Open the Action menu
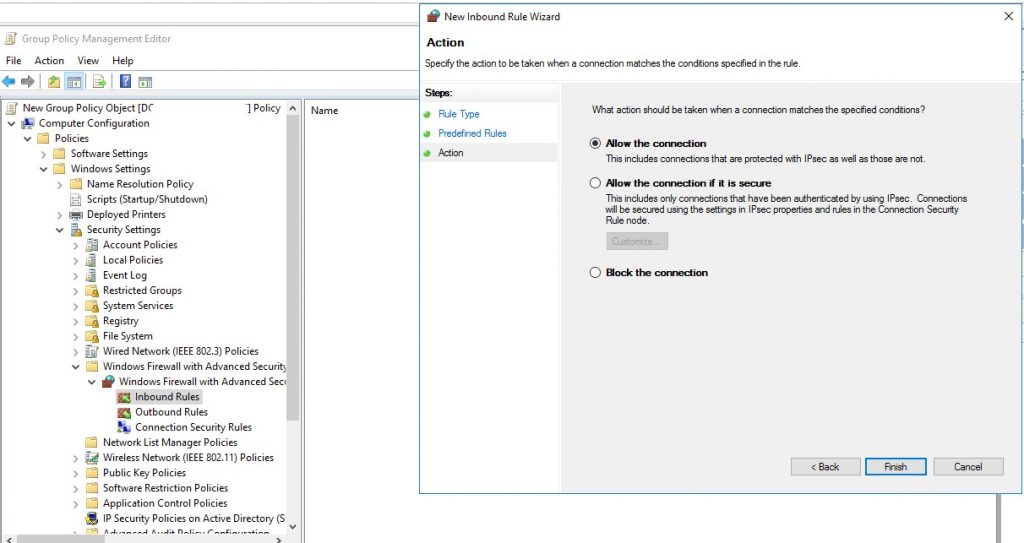The image size is (1024, 543). coord(49,61)
